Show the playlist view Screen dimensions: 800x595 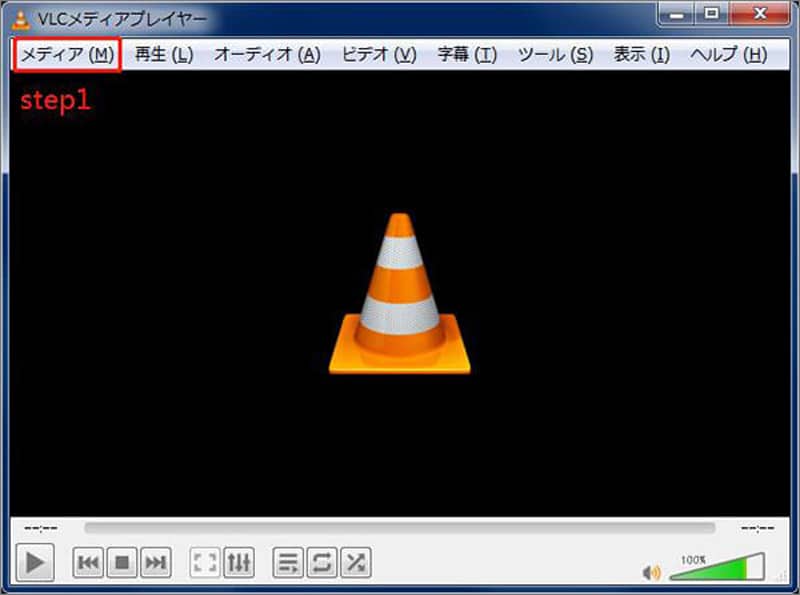(288, 562)
